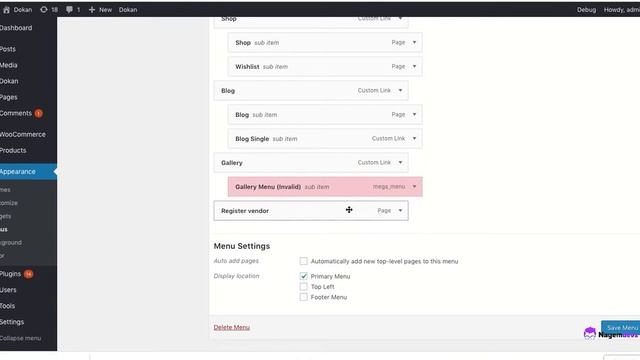Select the Blog Single sub item row
The image size is (640, 360).
(325, 139)
